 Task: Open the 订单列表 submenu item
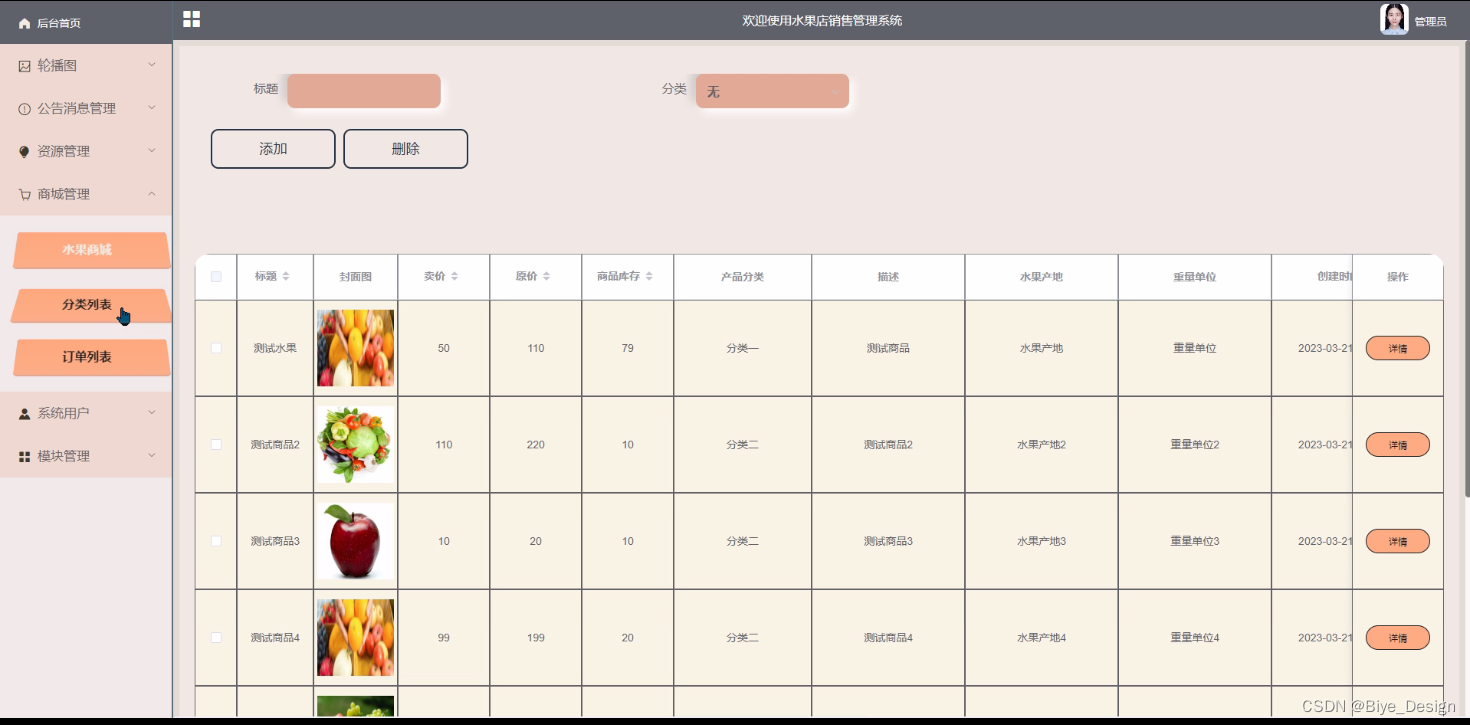(90, 357)
